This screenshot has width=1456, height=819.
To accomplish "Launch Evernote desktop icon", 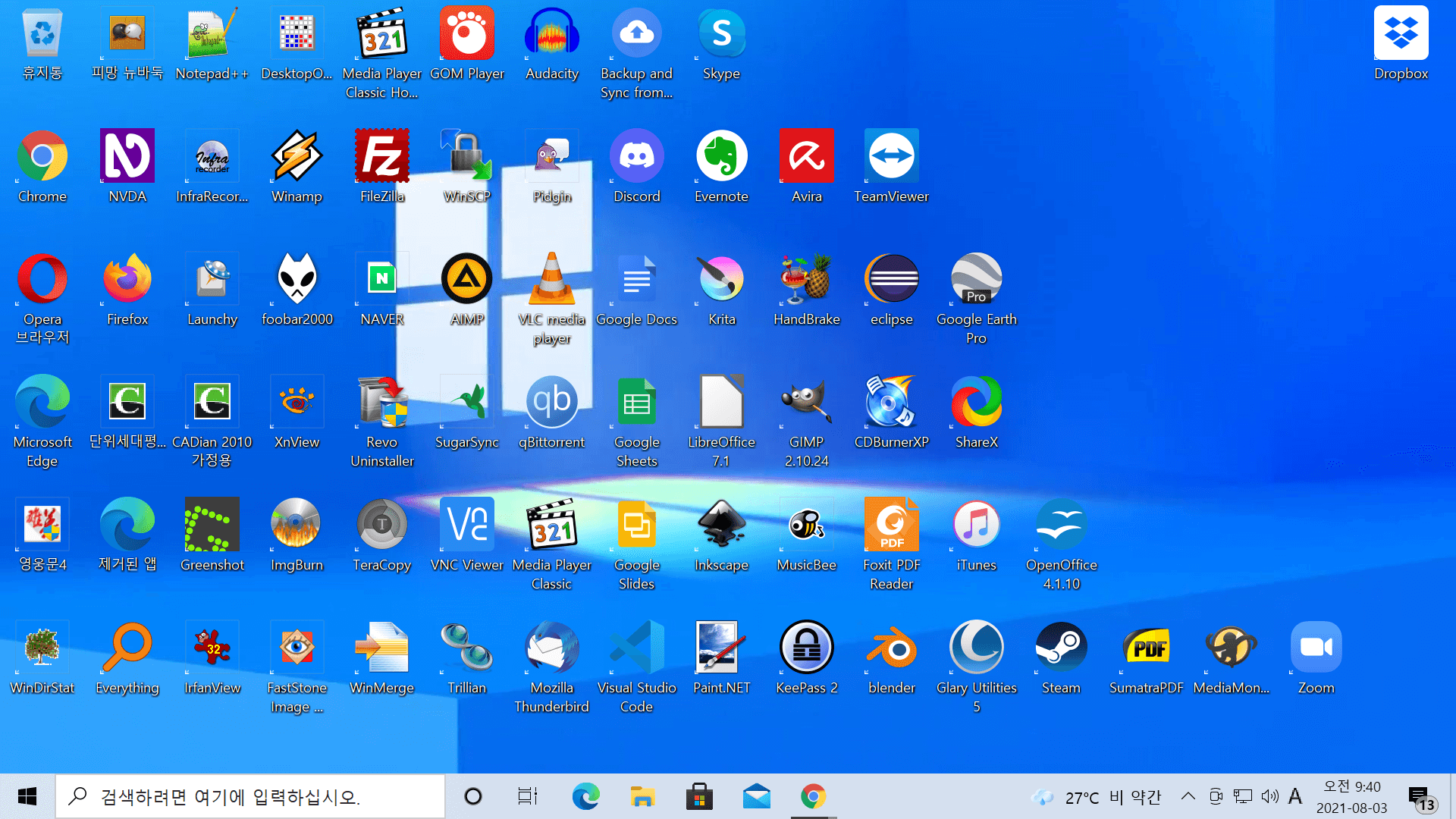I will pos(721,167).
